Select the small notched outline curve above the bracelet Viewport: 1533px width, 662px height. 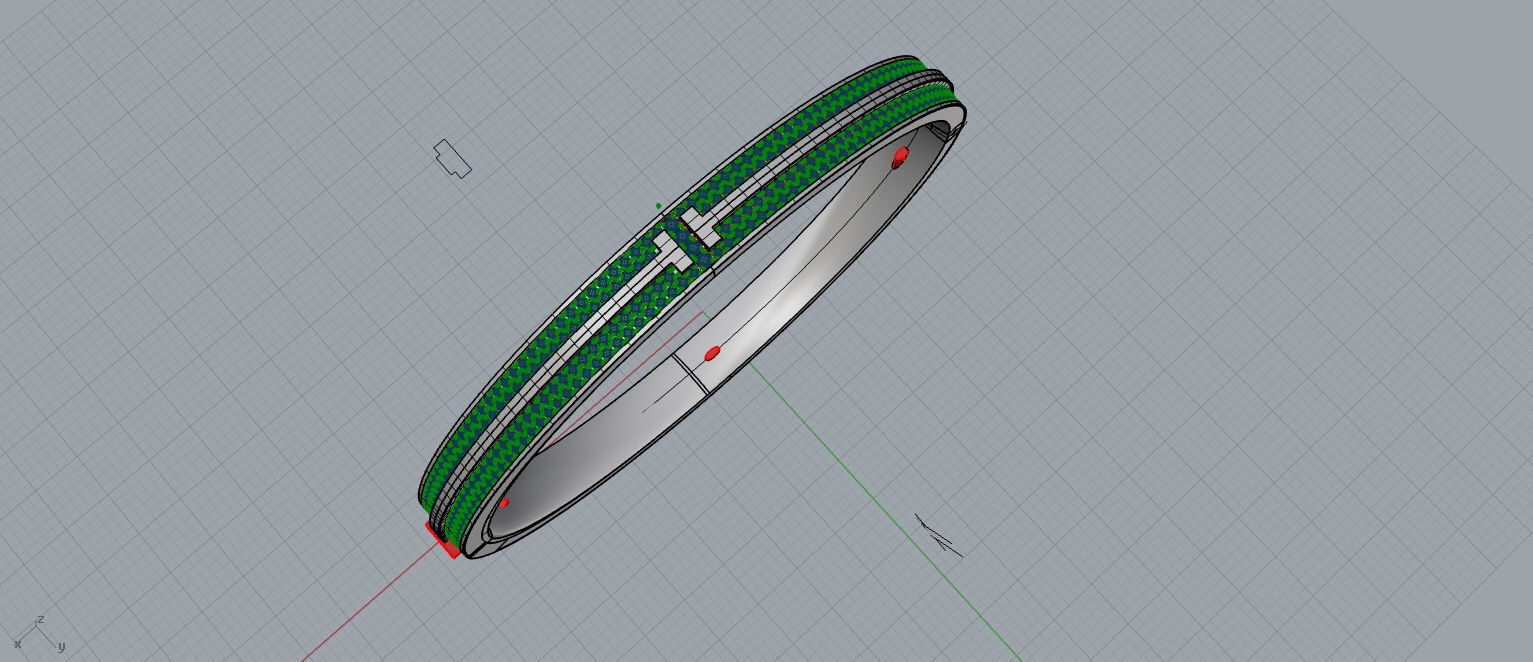point(452,159)
